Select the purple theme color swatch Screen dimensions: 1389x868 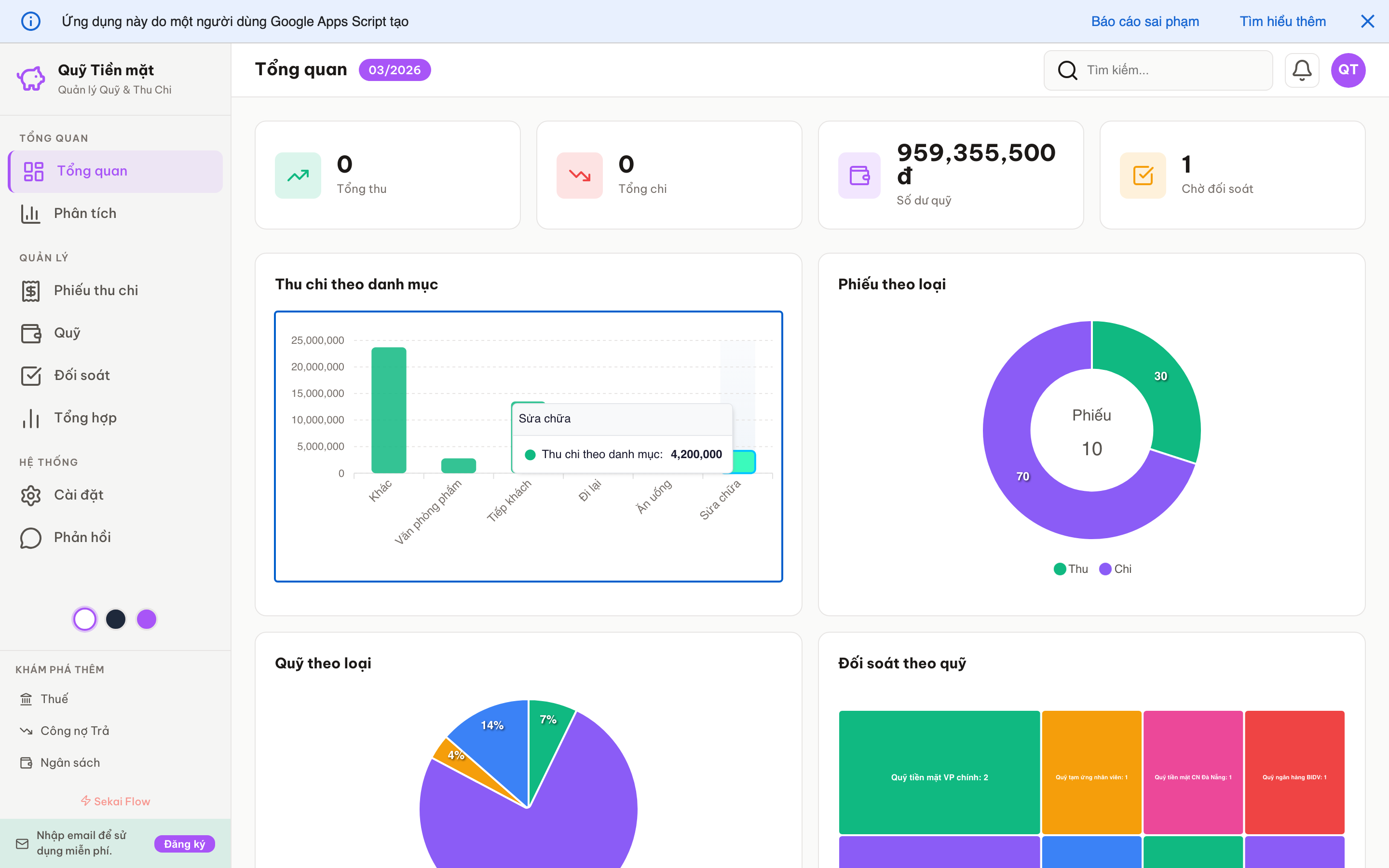click(146, 619)
